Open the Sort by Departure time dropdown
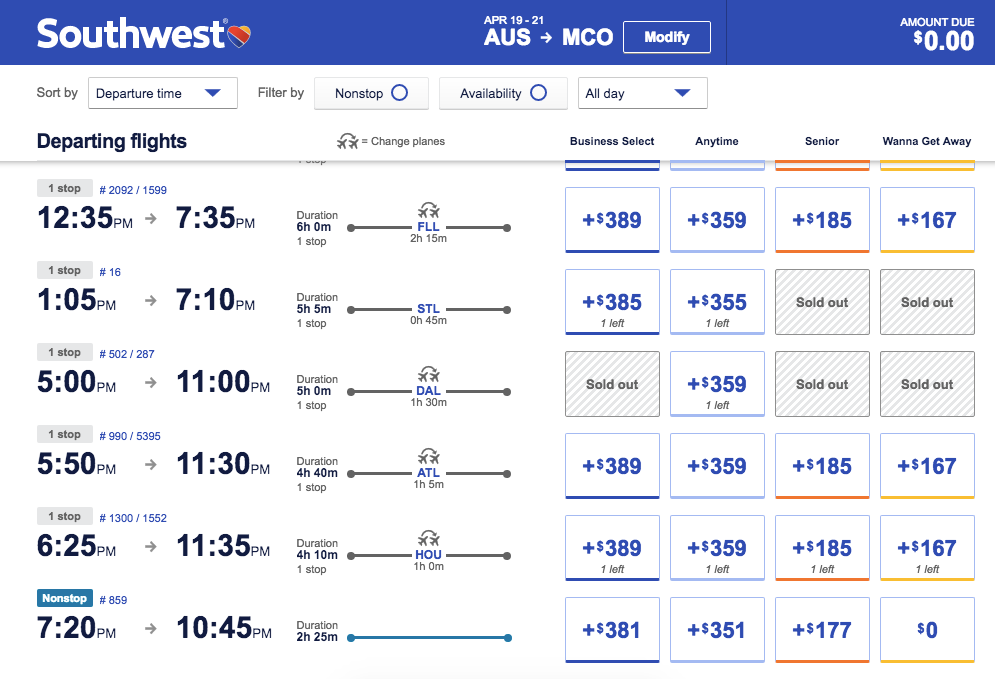The height and width of the screenshot is (679, 995). click(163, 93)
